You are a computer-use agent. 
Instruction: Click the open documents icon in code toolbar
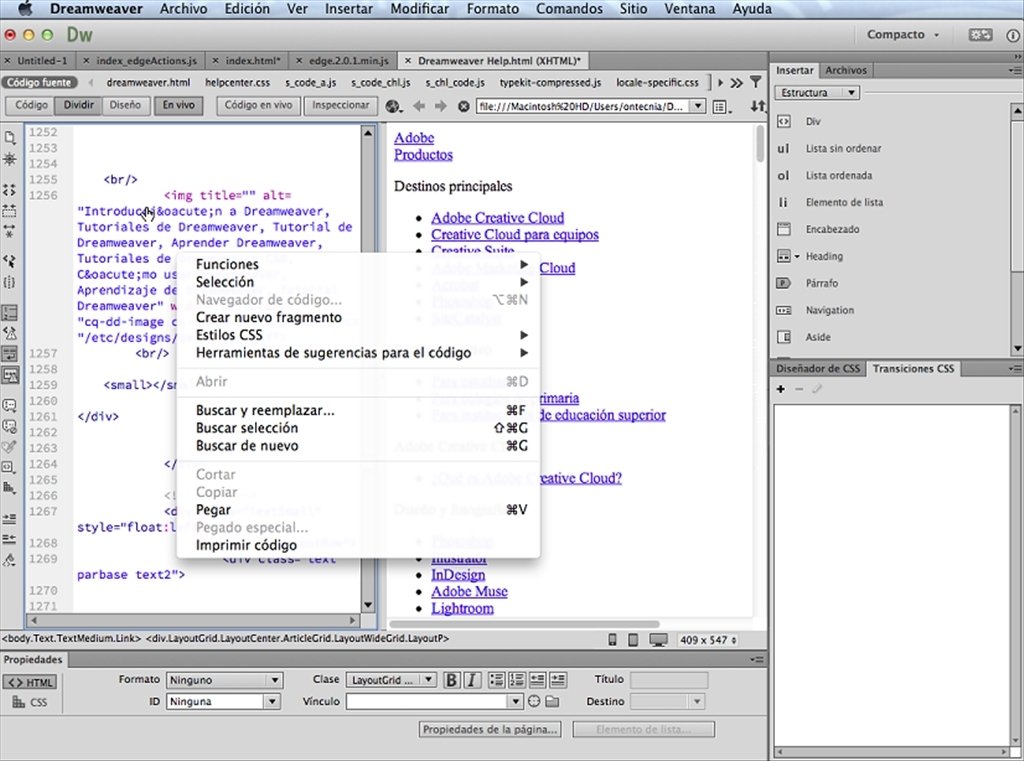point(10,137)
